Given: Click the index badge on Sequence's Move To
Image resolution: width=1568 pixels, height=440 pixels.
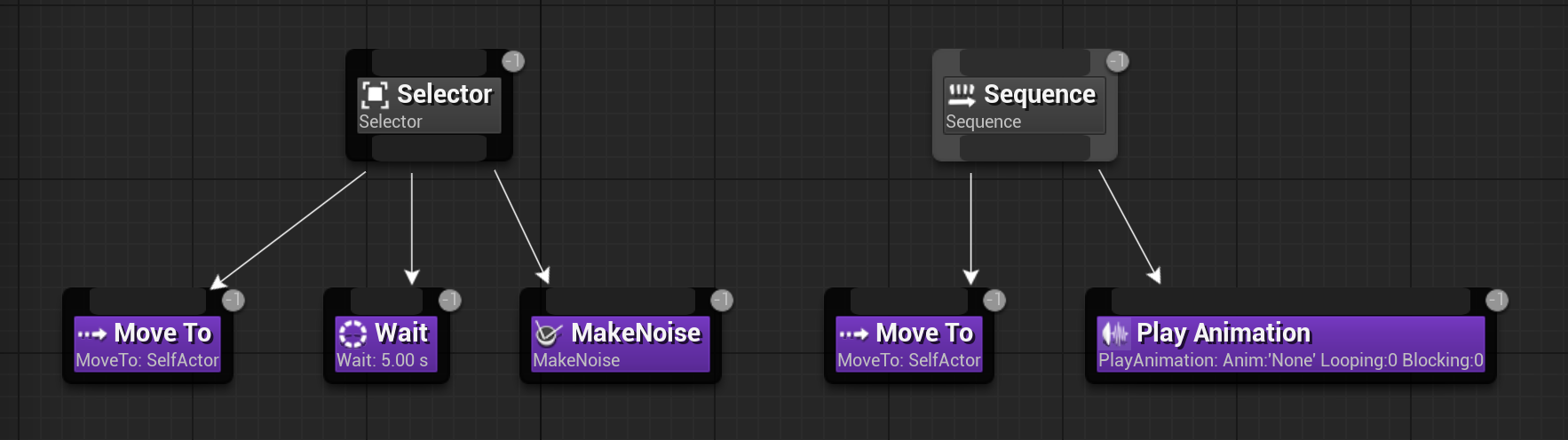Looking at the screenshot, I should coord(994,300).
